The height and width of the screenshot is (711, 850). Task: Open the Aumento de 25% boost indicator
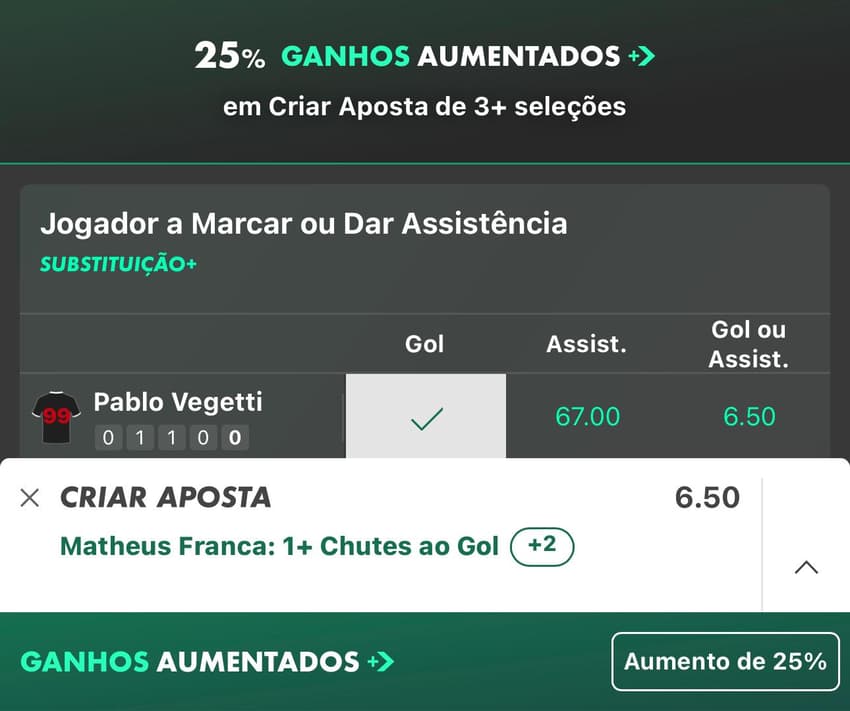coord(725,661)
